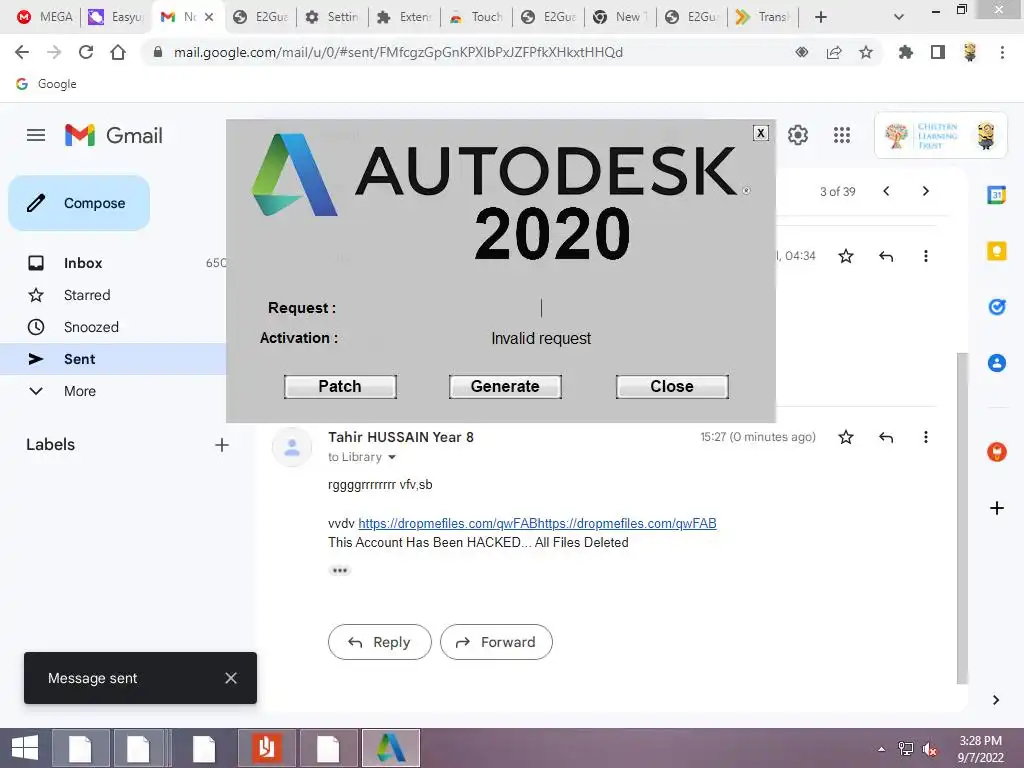
Task: Click the Compose button in Gmail
Action: (x=79, y=203)
